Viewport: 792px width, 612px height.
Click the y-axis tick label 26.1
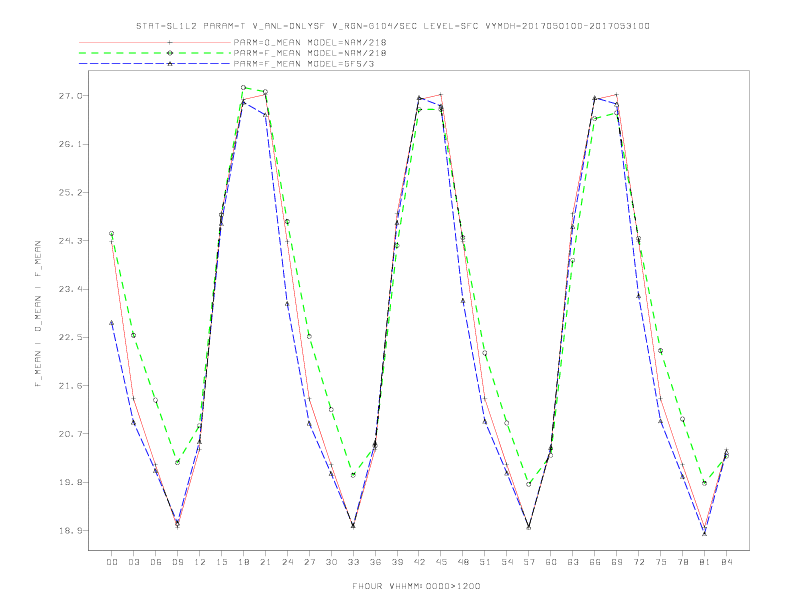coord(70,144)
